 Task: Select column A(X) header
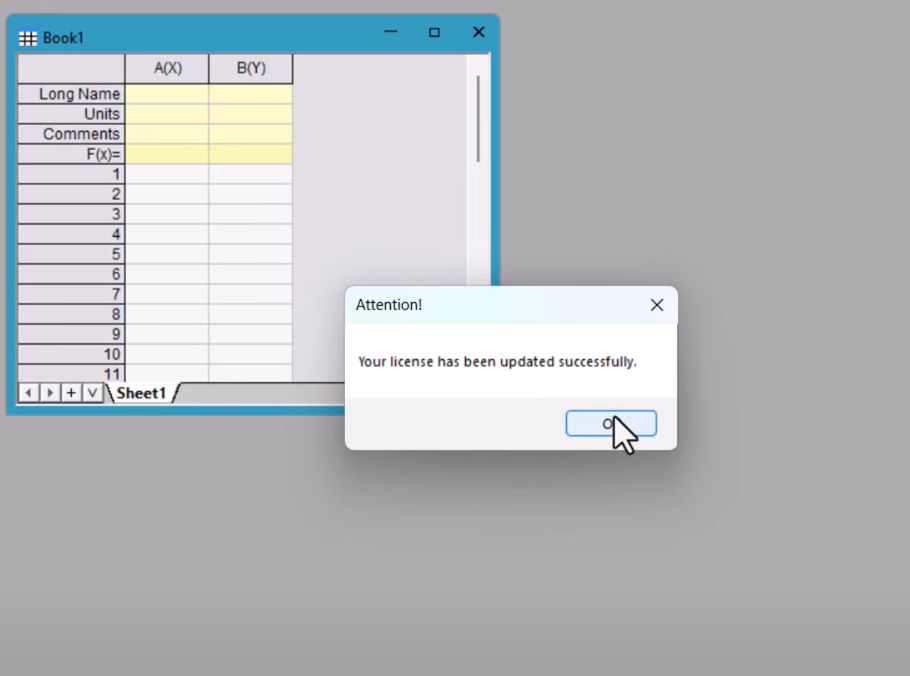click(x=167, y=69)
